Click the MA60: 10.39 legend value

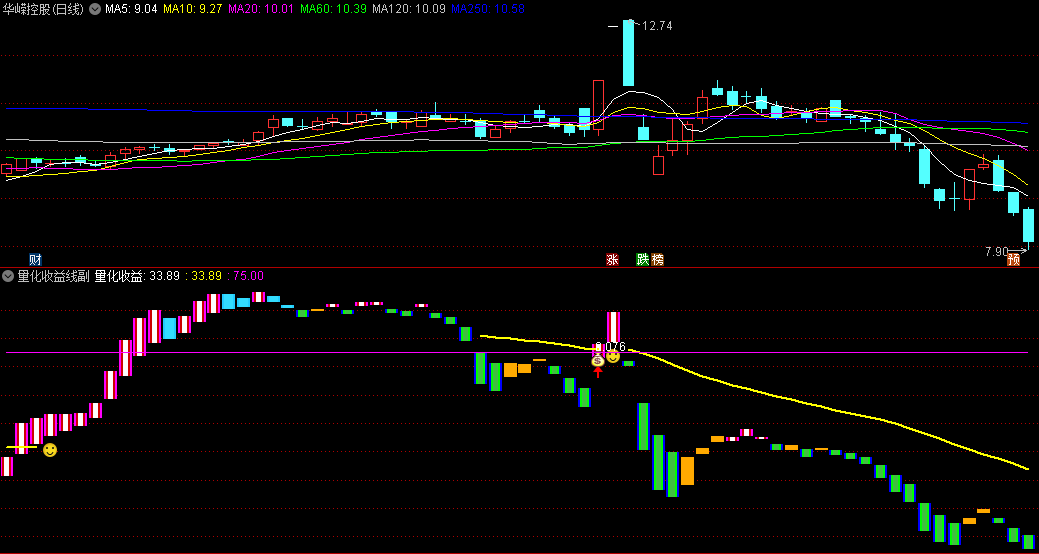point(333,9)
